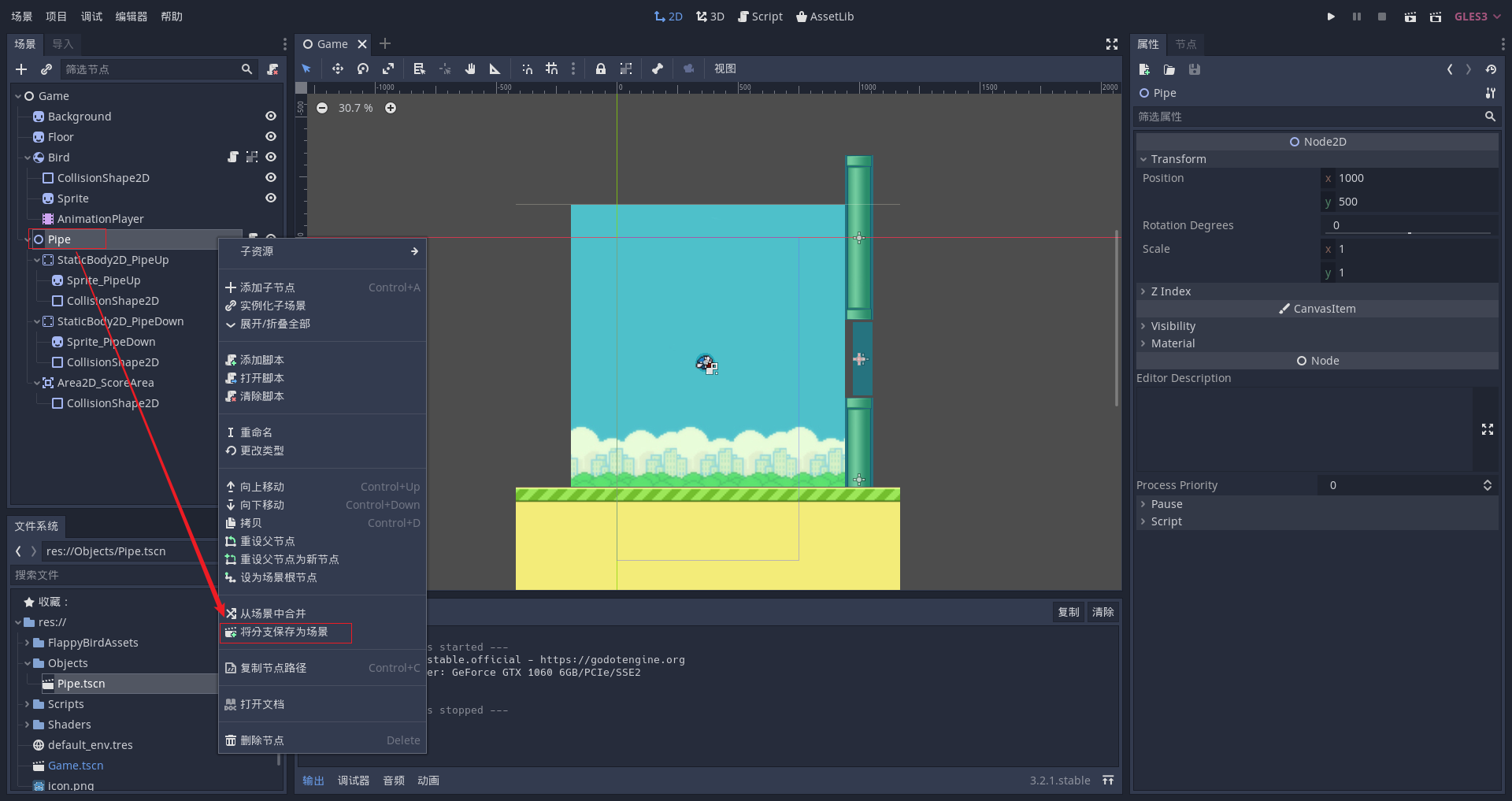Click the skeleton bone options icon
Image resolution: width=1512 pixels, height=801 pixels.
point(657,69)
